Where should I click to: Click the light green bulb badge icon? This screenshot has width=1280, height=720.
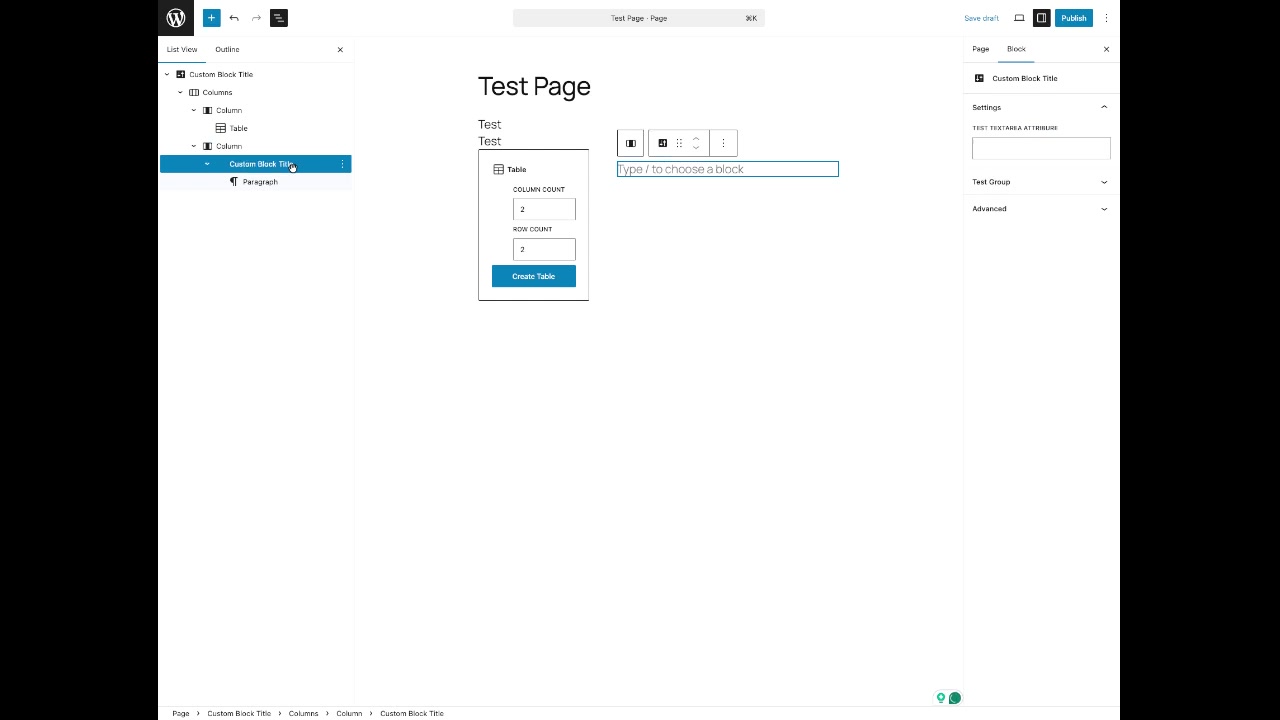[941, 698]
